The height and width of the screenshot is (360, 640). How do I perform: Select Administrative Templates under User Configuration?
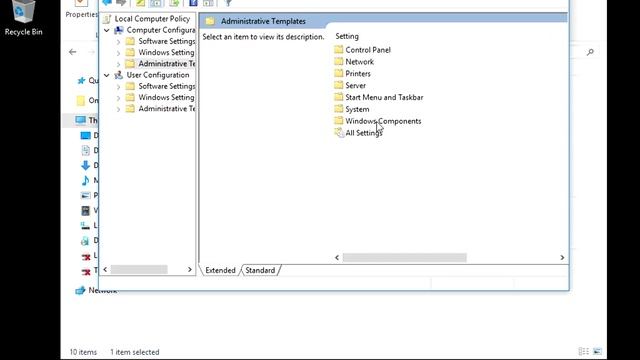coord(167,109)
